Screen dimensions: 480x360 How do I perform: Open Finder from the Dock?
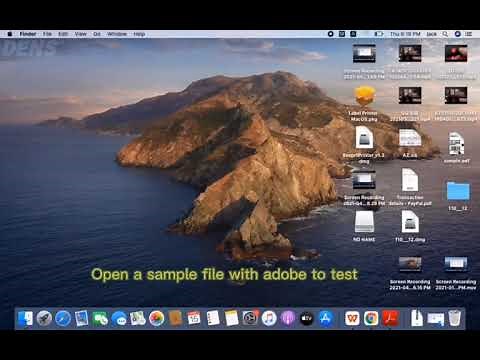(25, 318)
